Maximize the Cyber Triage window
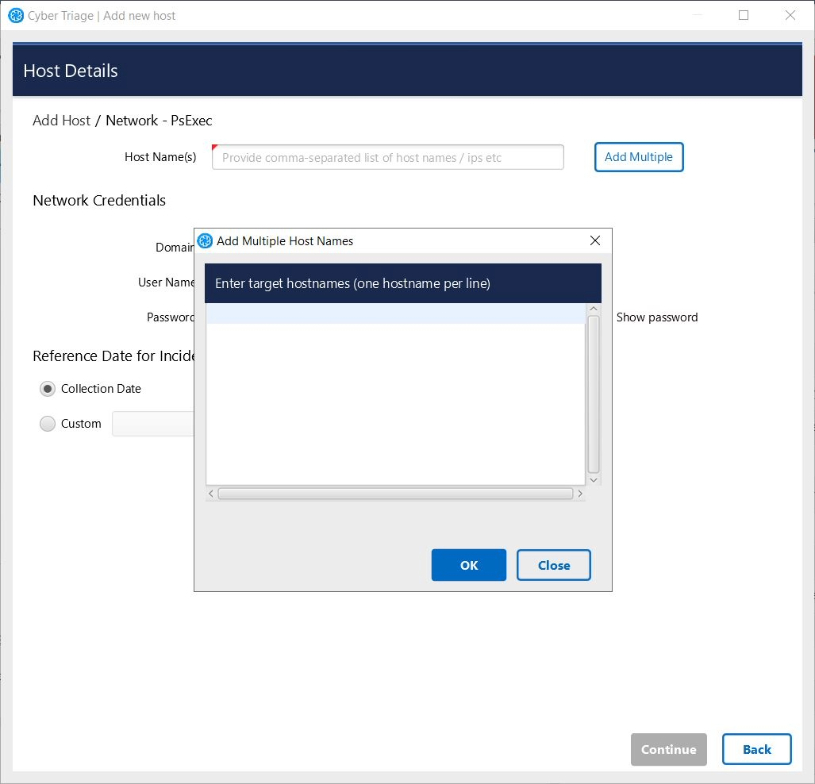Viewport: 815px width, 784px height. [x=743, y=15]
